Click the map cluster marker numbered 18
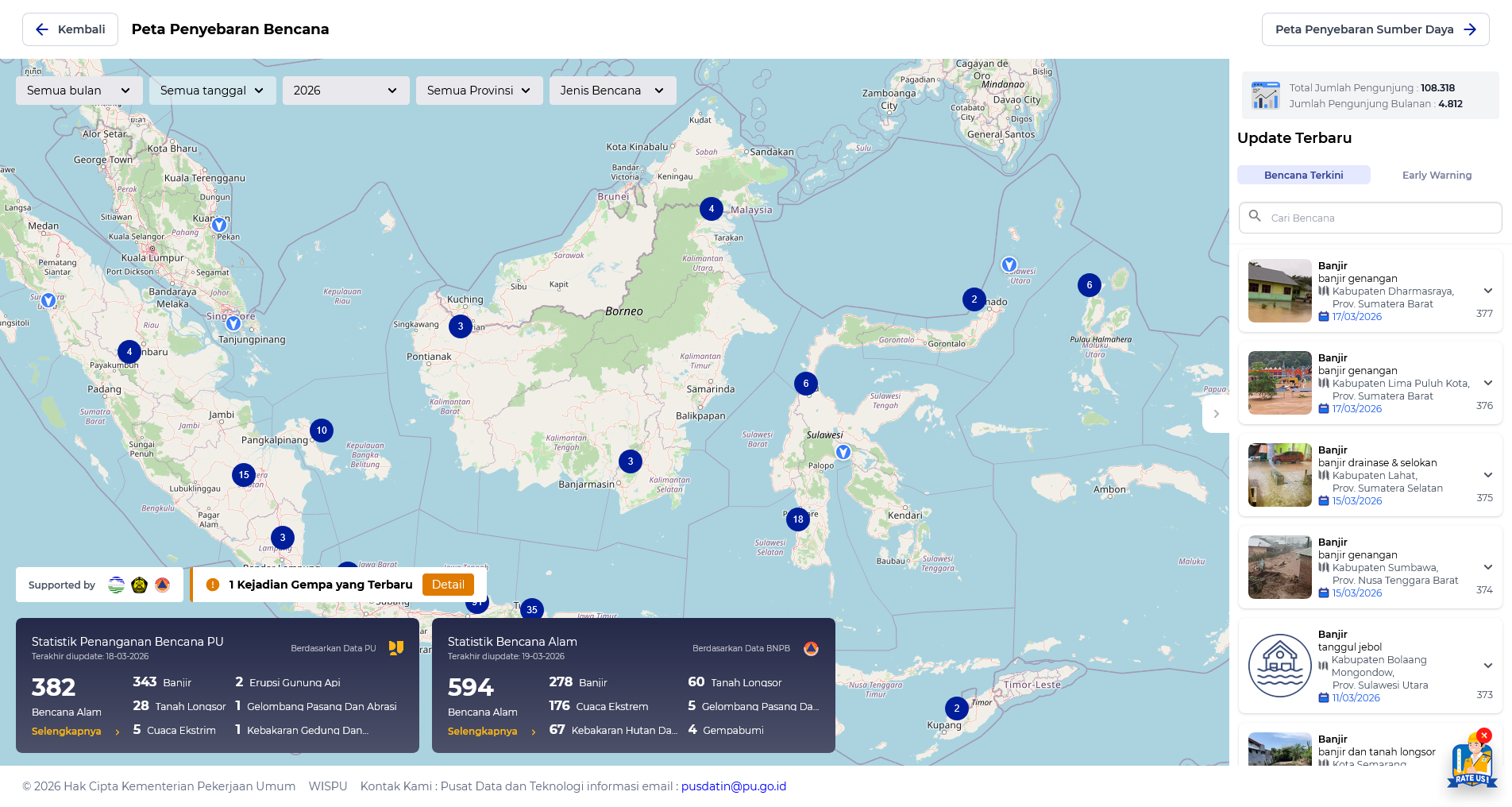This screenshot has height=807, width=1512. 798,519
